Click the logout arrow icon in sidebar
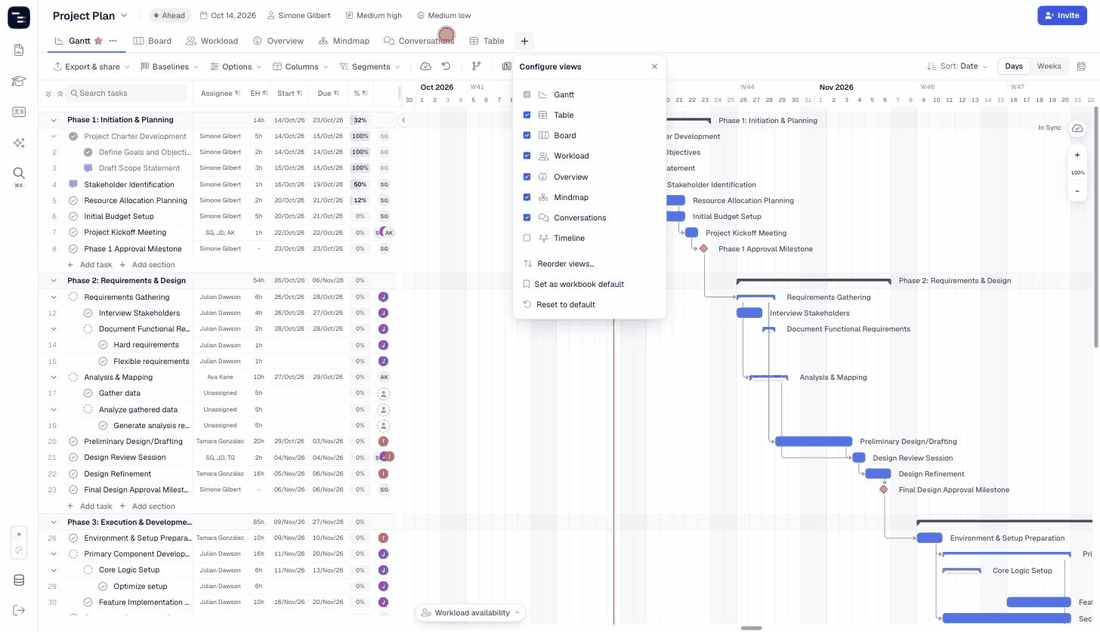The width and height of the screenshot is (1100, 632). (19, 610)
